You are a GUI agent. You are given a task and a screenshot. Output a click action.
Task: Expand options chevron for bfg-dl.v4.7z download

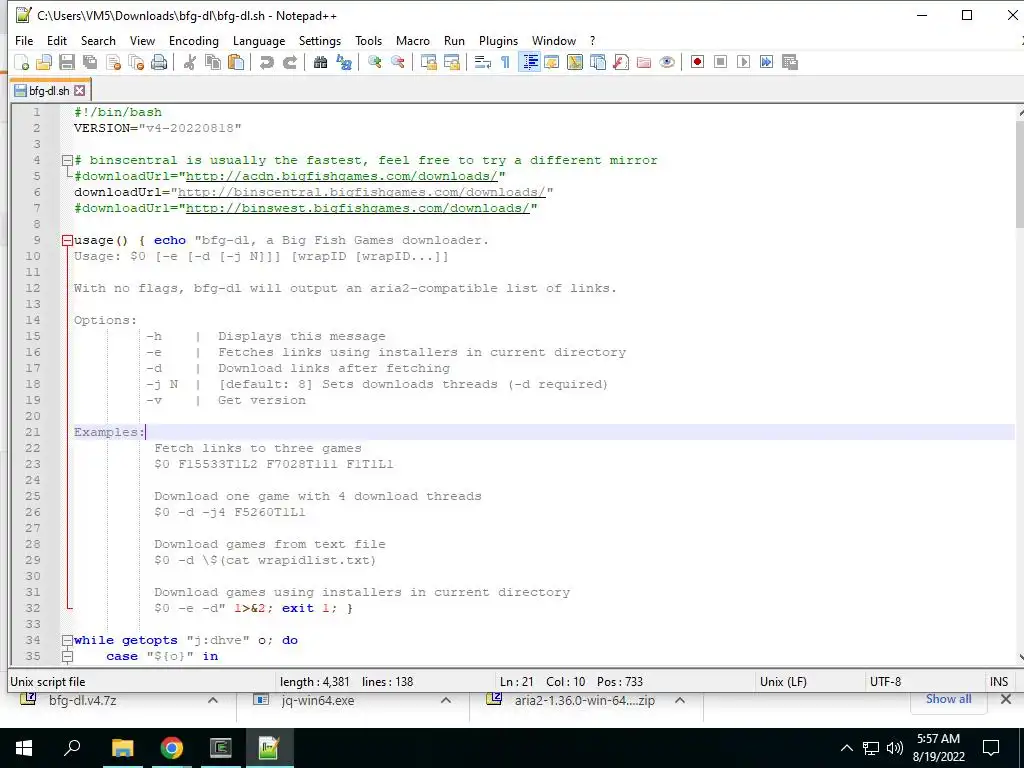(213, 700)
